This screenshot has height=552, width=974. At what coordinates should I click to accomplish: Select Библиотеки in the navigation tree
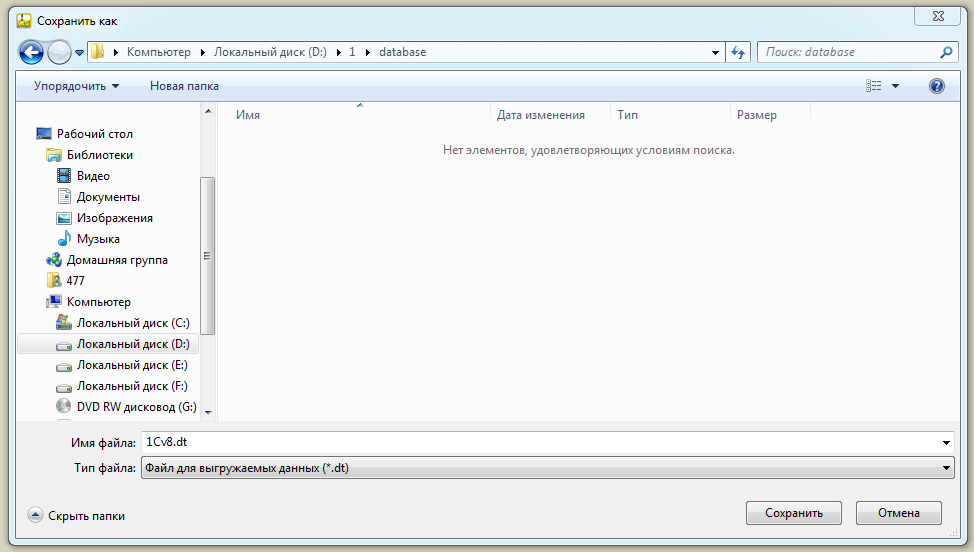click(x=99, y=155)
